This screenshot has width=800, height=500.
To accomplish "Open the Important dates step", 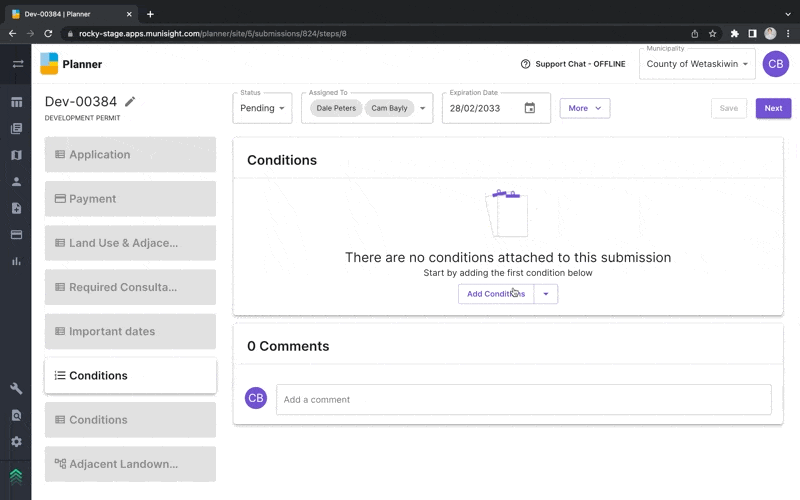I will (130, 331).
